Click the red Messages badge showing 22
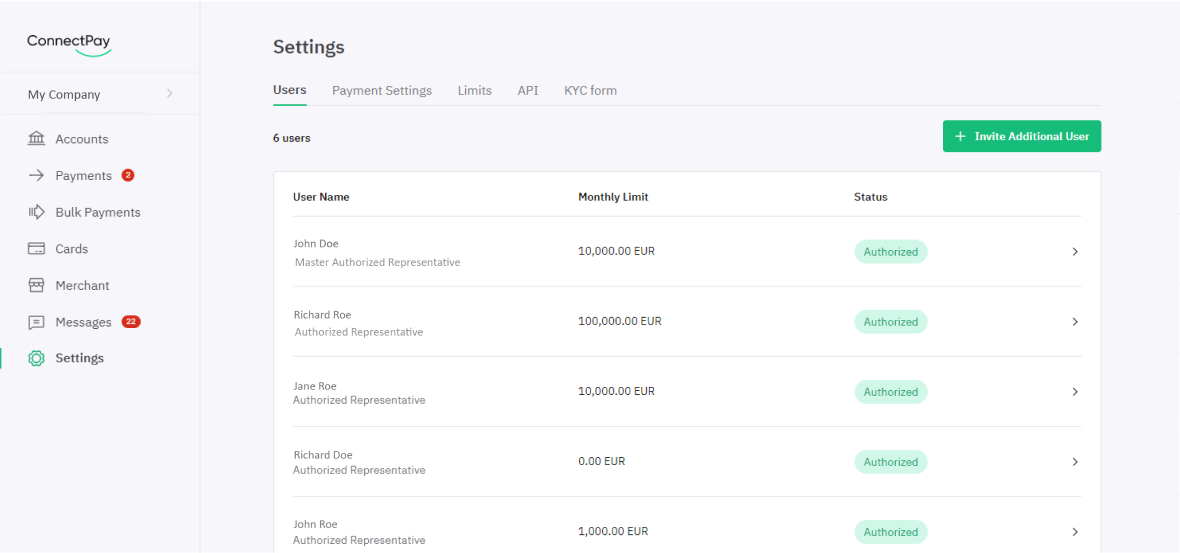The width and height of the screenshot is (1180, 553). point(131,321)
